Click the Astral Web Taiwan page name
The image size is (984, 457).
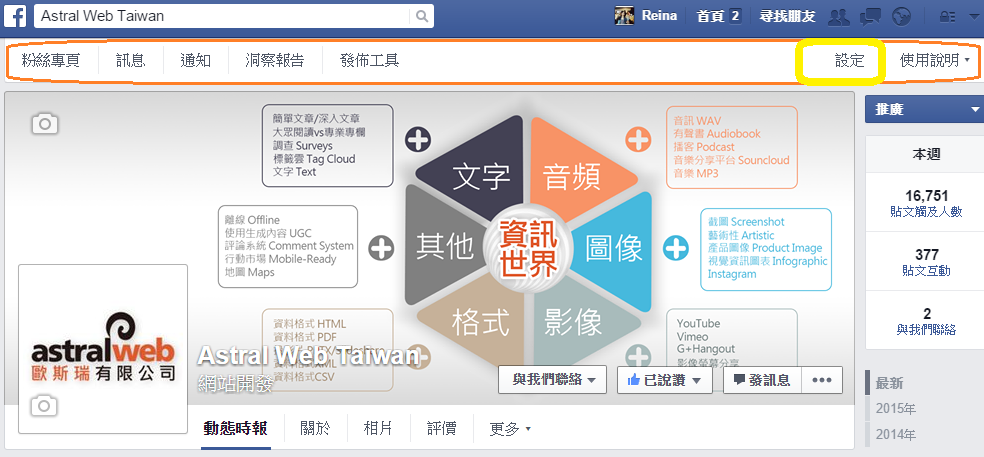[308, 356]
